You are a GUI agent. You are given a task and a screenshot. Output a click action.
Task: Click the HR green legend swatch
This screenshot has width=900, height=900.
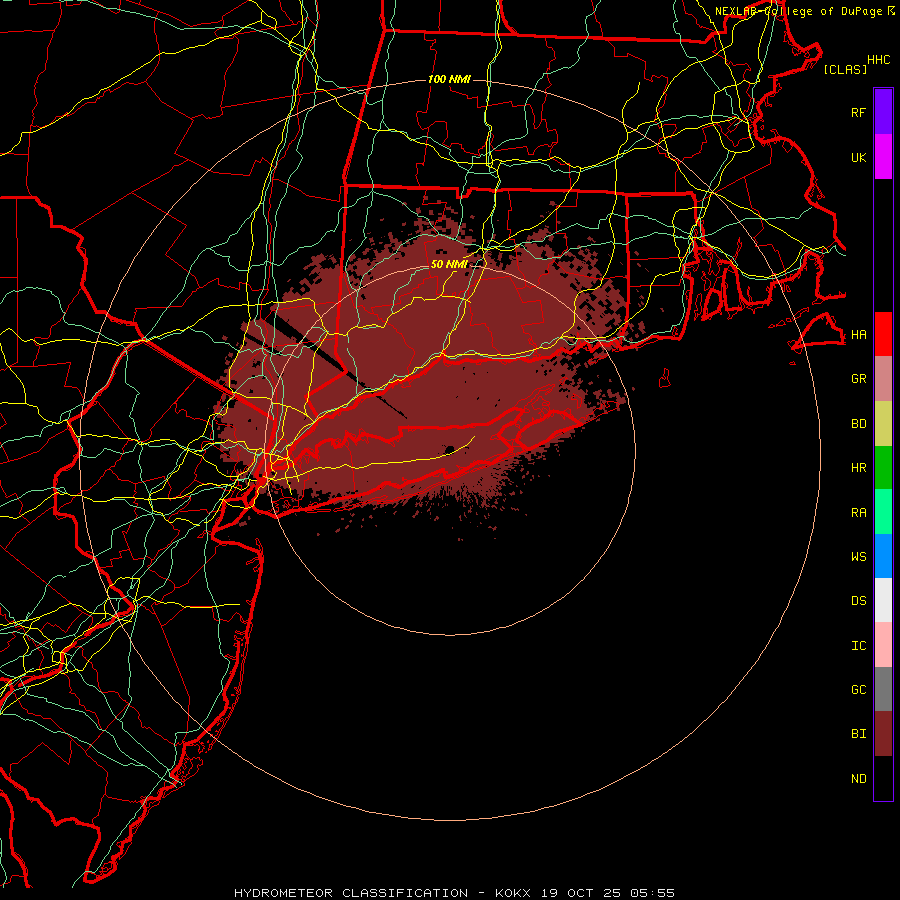(x=883, y=468)
